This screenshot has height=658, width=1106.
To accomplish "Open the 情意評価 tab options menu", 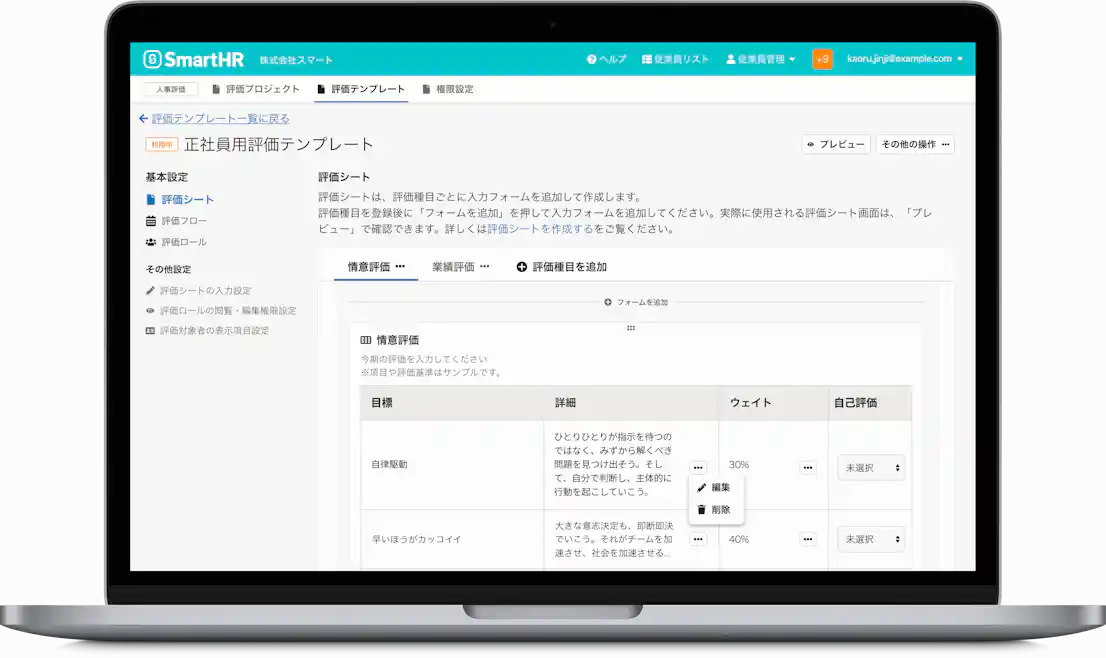I will click(400, 265).
